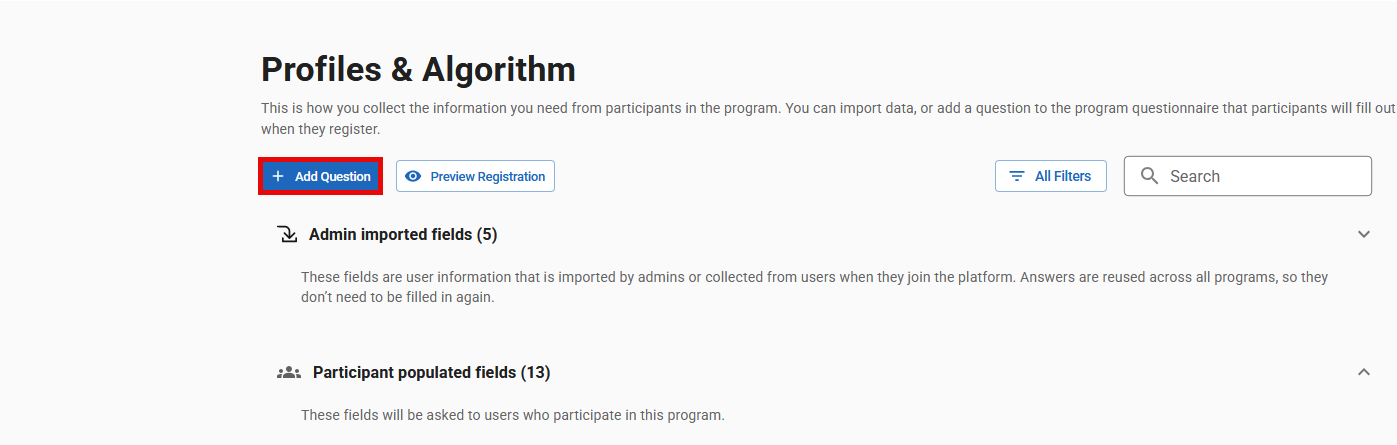The width and height of the screenshot is (1397, 445).
Task: Click the Profiles & Algorithm page heading
Action: tap(418, 70)
